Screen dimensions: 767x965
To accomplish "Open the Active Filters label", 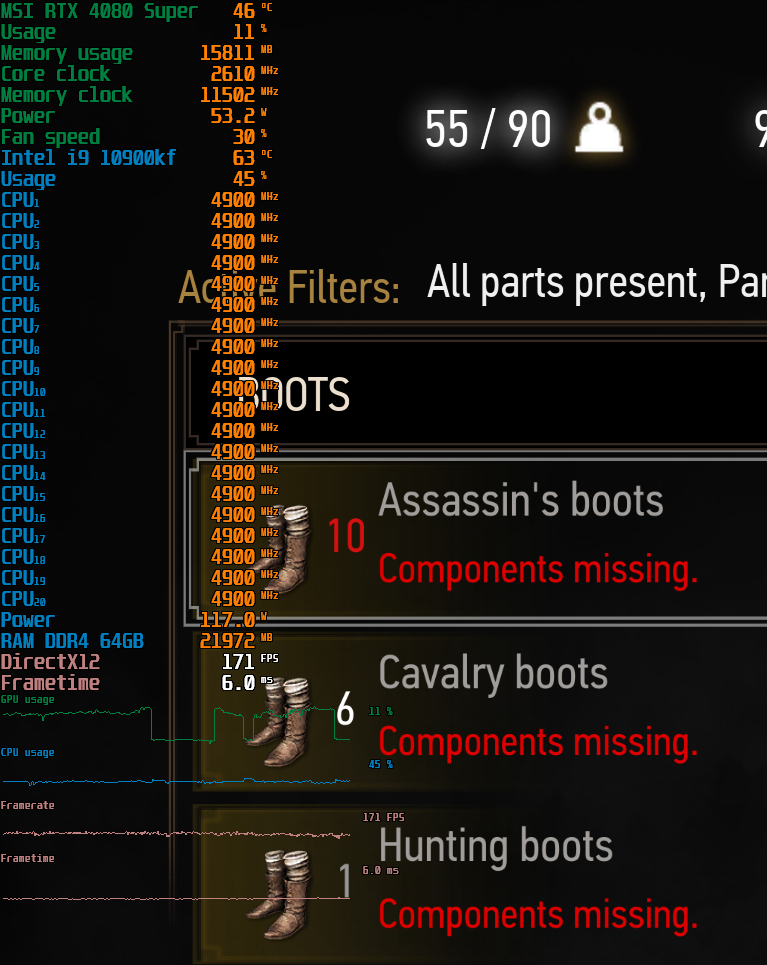I will 289,287.
